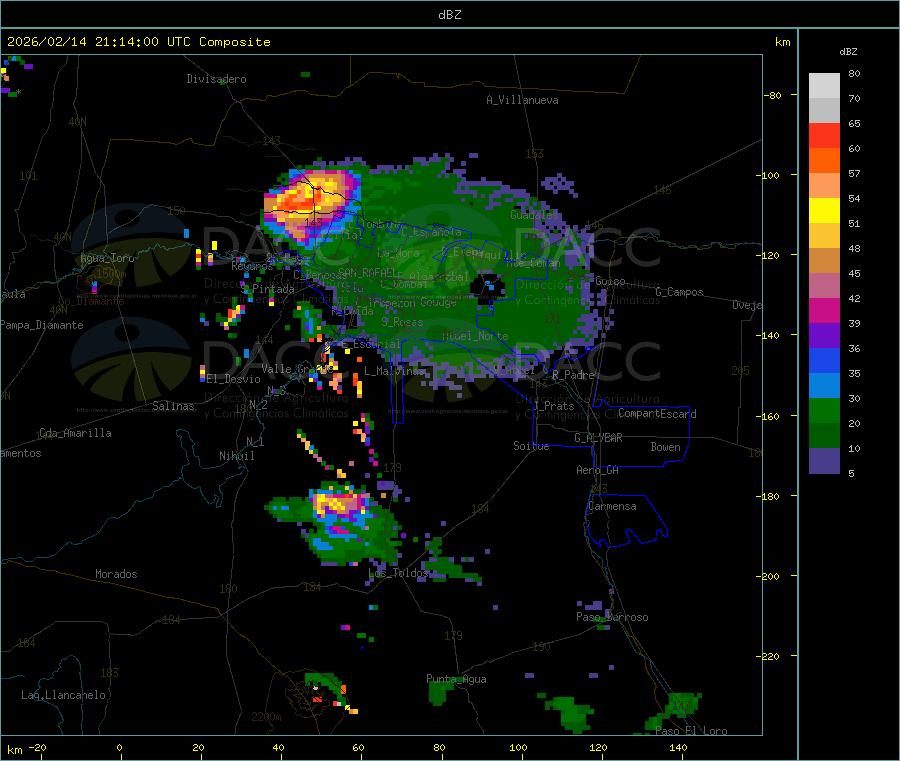Select the 'Agua_Toro' place label
This screenshot has height=761, width=900.
pyautogui.click(x=107, y=258)
